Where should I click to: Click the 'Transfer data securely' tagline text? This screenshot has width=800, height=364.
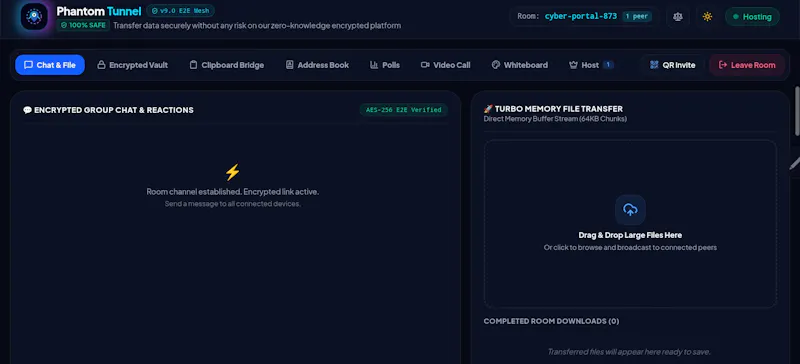click(x=257, y=26)
